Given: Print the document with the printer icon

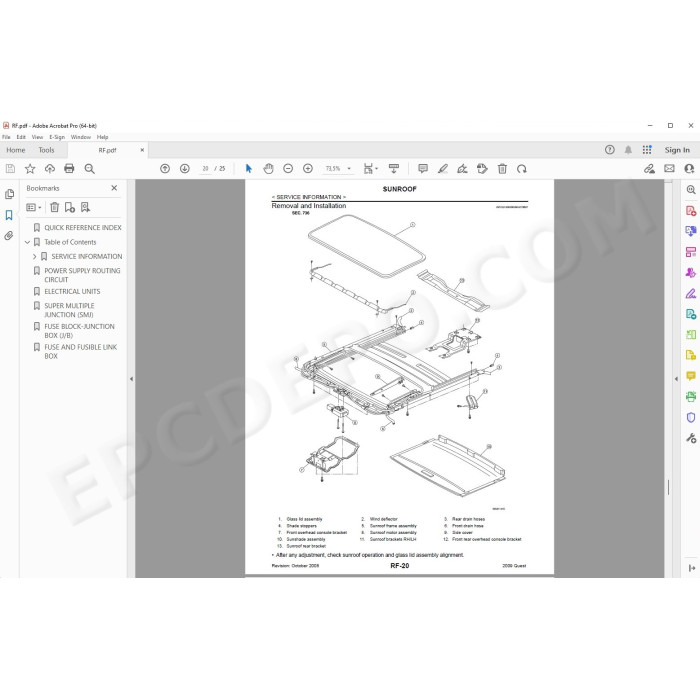Looking at the screenshot, I should point(69,169).
